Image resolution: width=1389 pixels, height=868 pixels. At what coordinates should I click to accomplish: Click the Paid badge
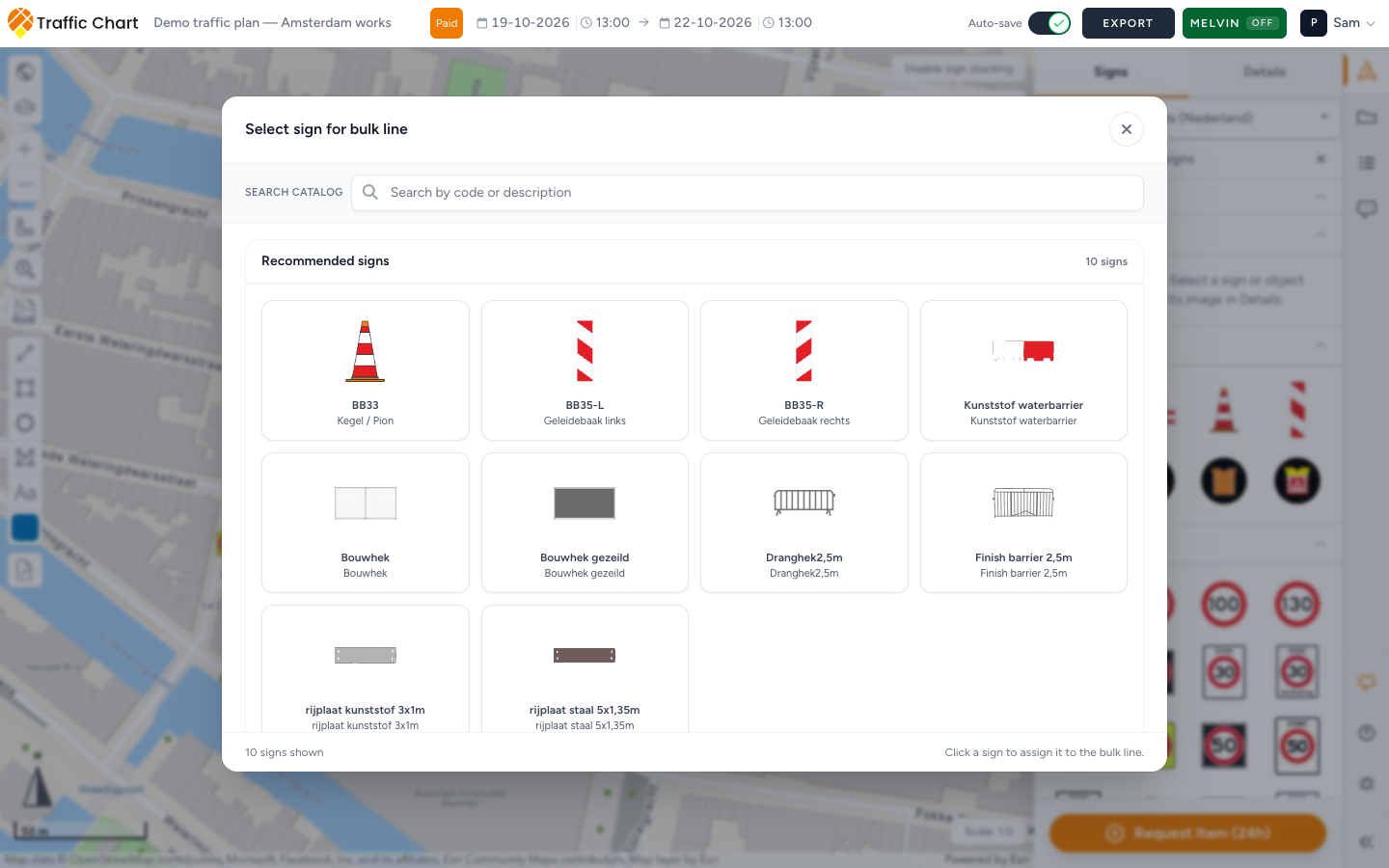[x=447, y=23]
